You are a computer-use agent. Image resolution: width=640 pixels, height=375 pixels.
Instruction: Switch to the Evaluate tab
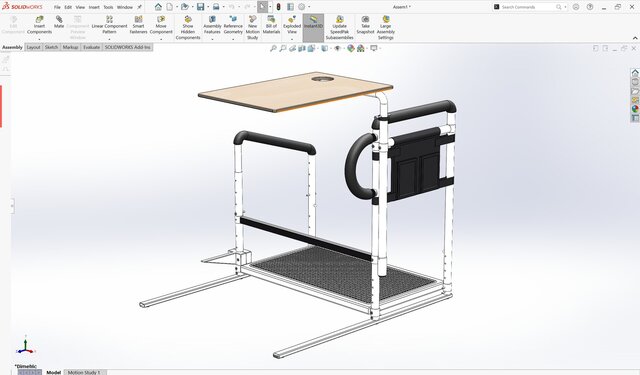(91, 47)
